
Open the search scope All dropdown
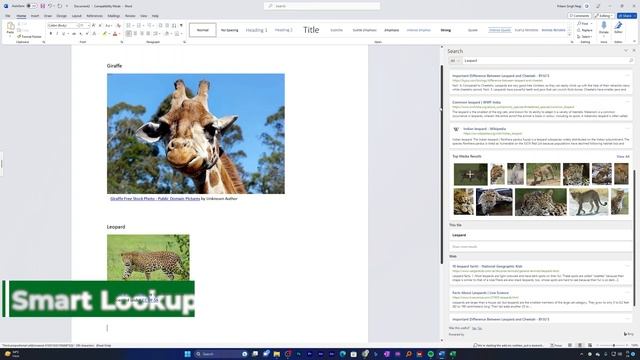tap(455, 61)
